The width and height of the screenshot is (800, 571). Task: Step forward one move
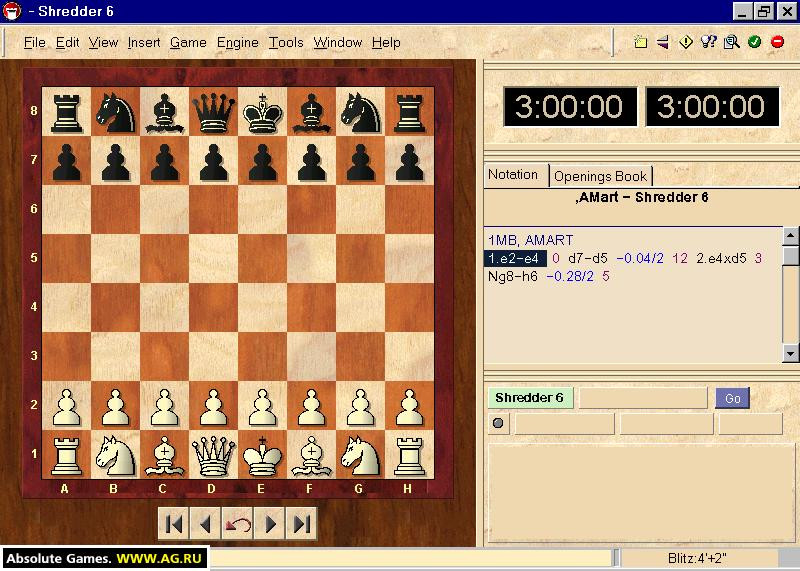point(269,524)
